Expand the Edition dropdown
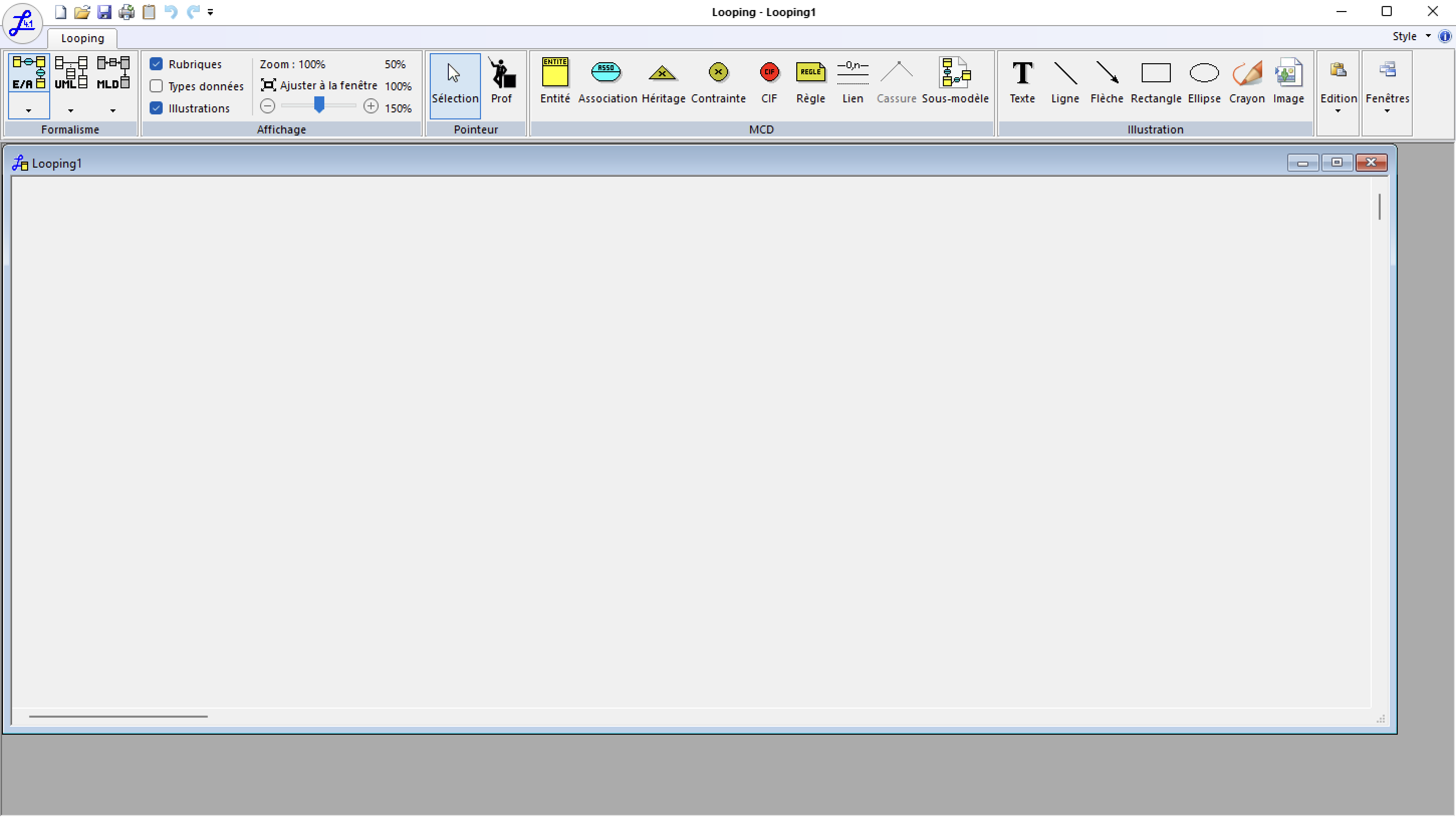The image size is (1456, 817). point(1338,85)
